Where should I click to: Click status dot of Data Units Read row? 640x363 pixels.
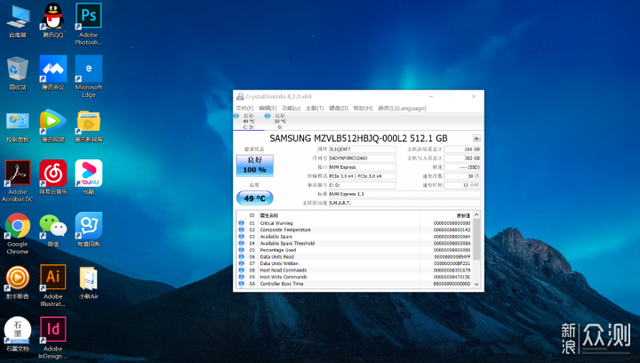(242, 257)
